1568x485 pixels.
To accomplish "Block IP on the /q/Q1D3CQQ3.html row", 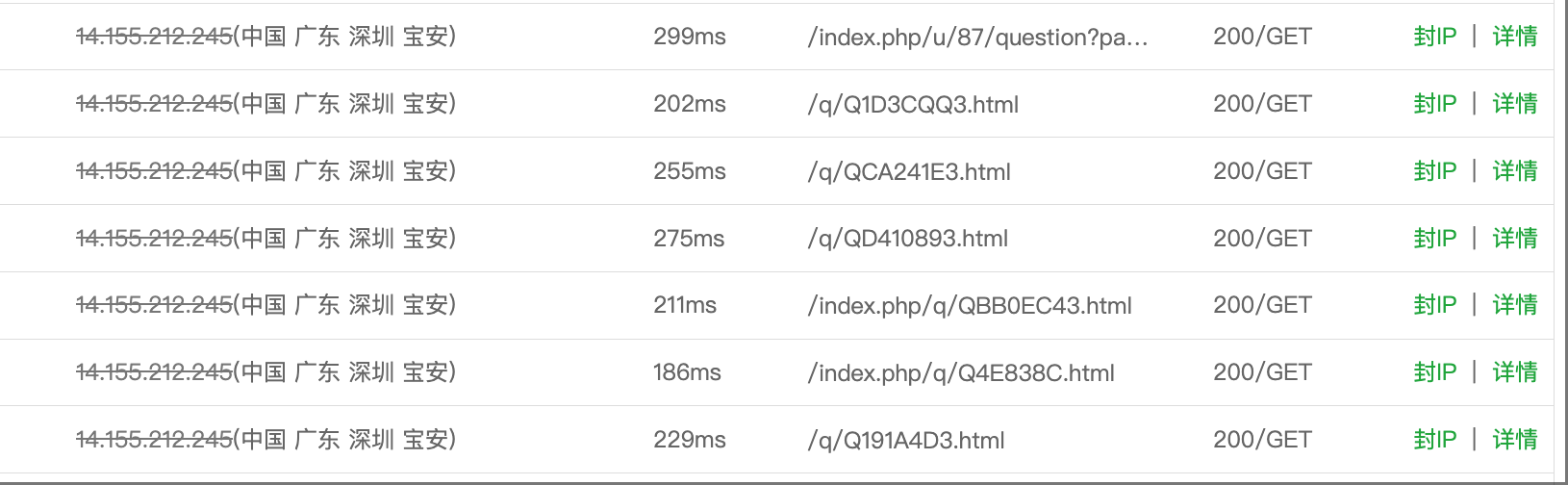I will pyautogui.click(x=1434, y=104).
